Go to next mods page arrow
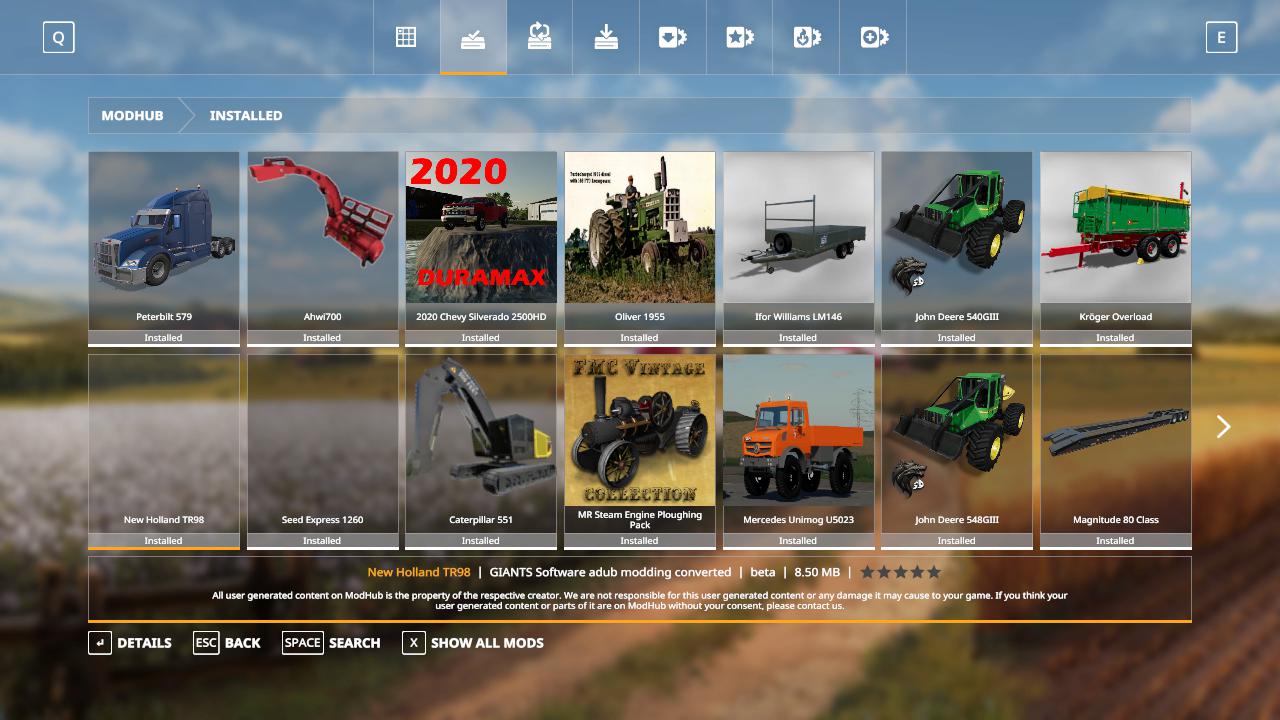This screenshot has height=720, width=1280. click(x=1223, y=427)
